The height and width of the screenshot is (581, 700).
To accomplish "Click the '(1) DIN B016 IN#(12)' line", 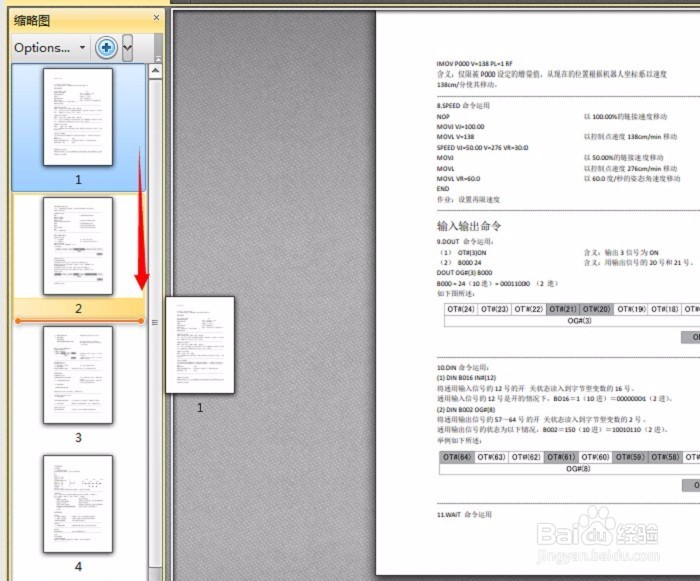I will [x=466, y=378].
